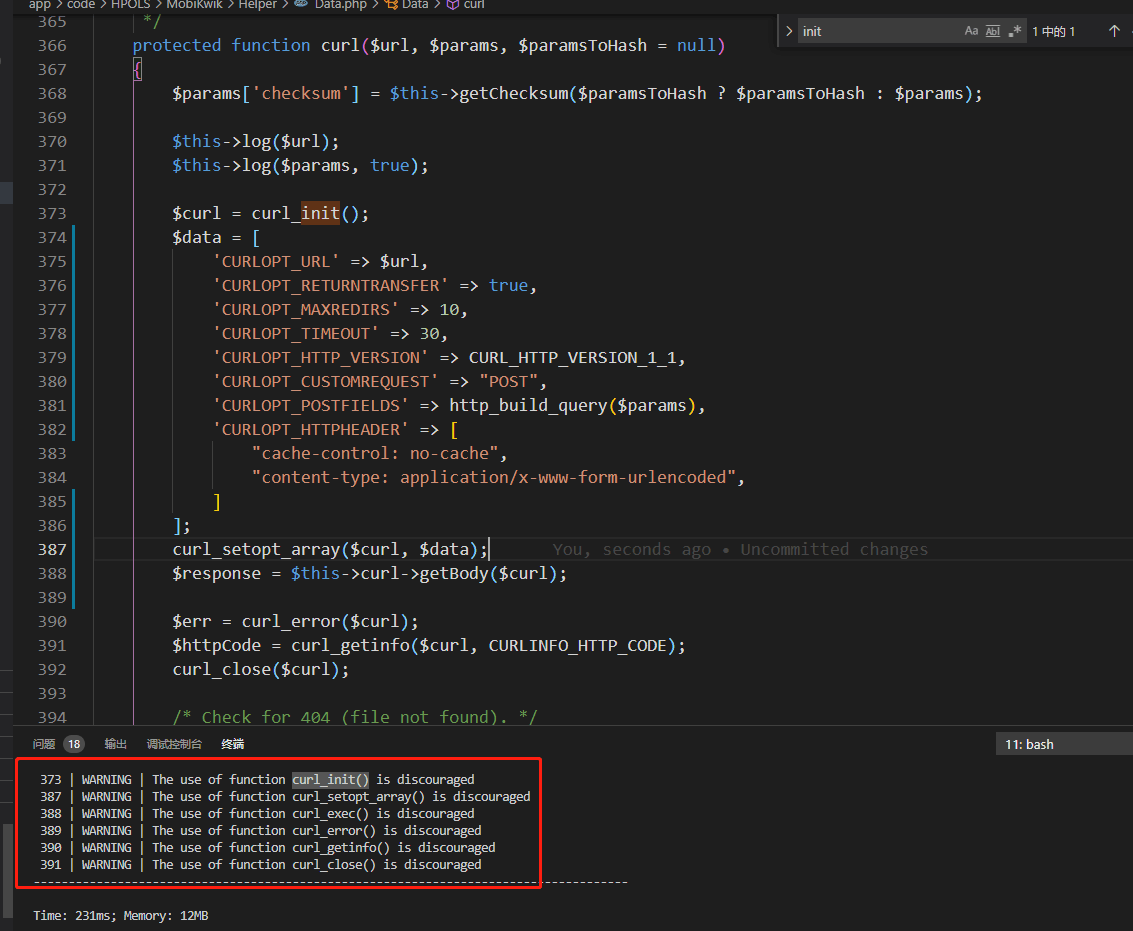Open the '11: bash' terminal selector dropdown
This screenshot has width=1133, height=931.
[1064, 744]
